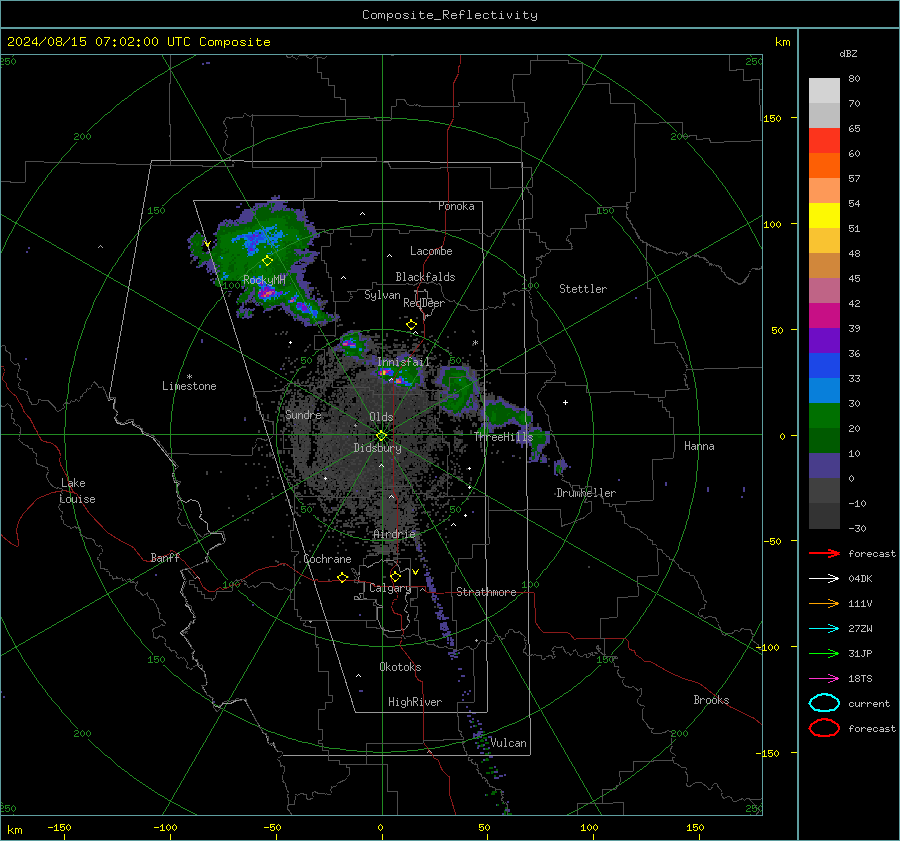Click the Drumheller city label

pyautogui.click(x=586, y=493)
